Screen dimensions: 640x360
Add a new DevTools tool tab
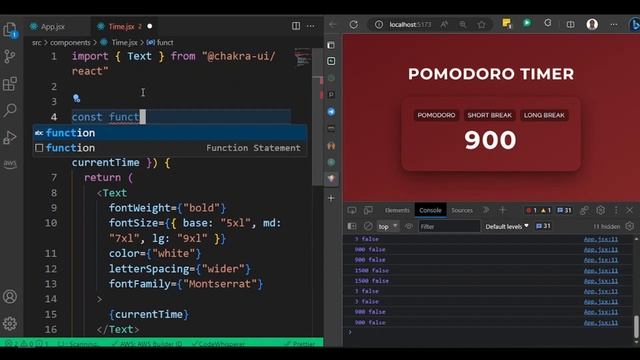point(502,210)
